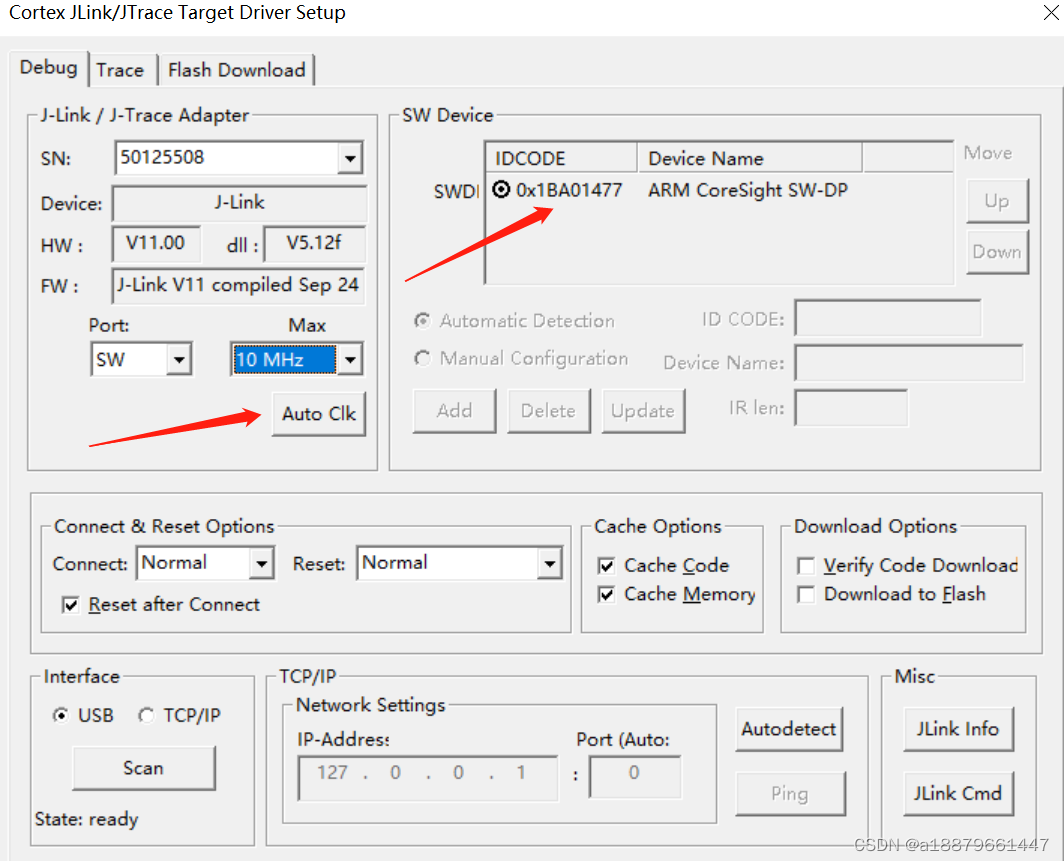1064x861 pixels.
Task: Click the Update device button
Action: tap(643, 411)
